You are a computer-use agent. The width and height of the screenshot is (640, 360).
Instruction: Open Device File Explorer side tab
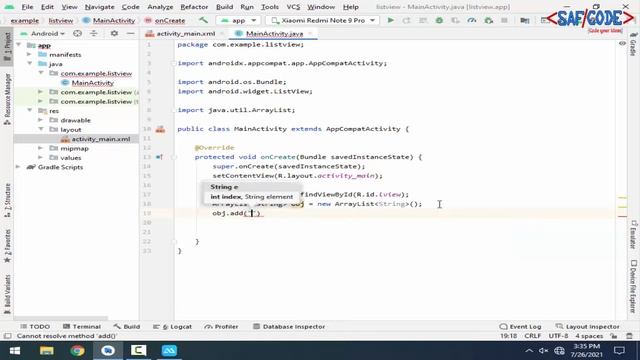[633, 287]
